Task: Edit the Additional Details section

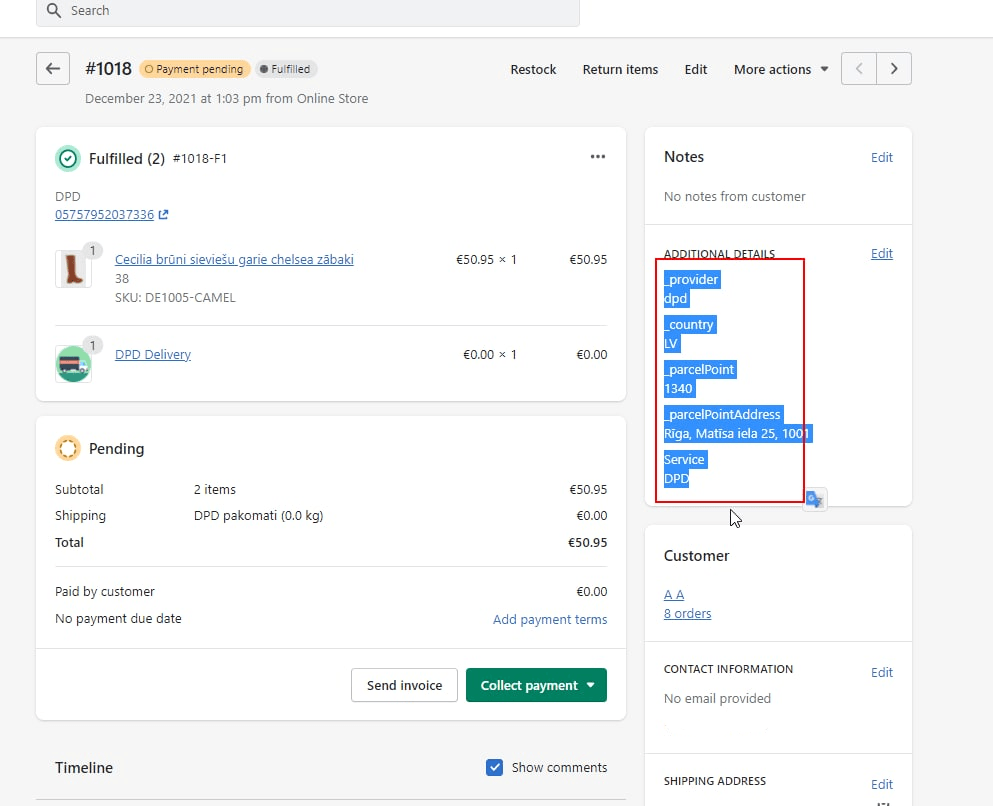Action: pyautogui.click(x=881, y=254)
